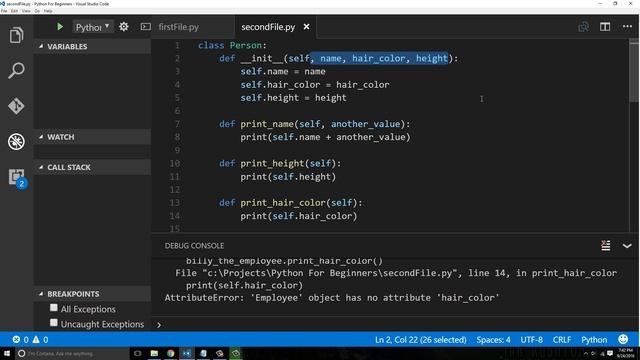Open launch.json via the gear icon

click(x=124, y=27)
